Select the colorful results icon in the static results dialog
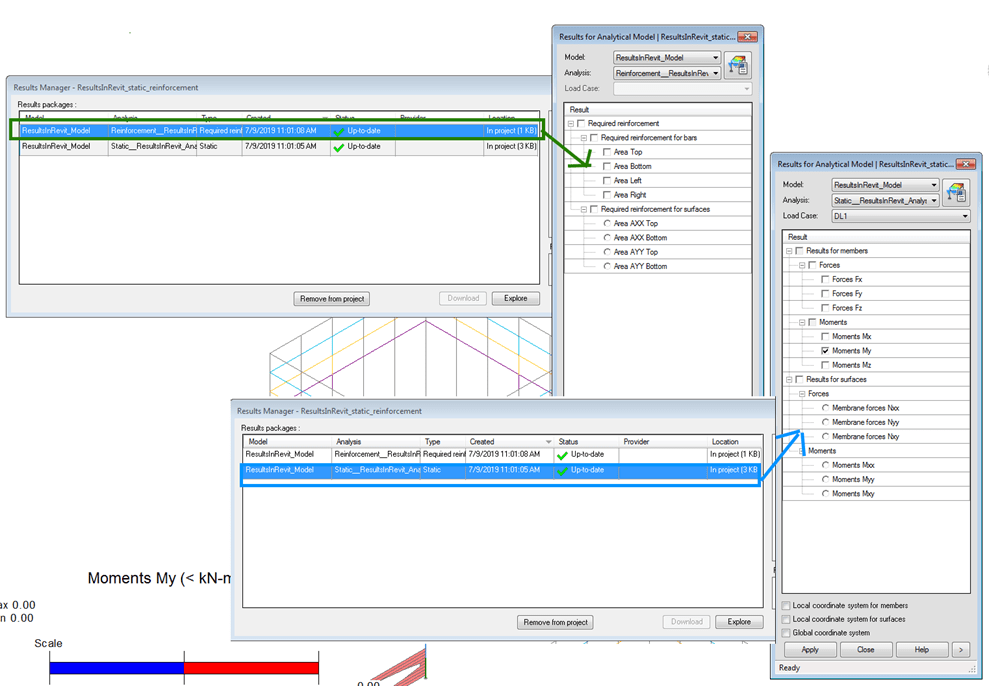Image resolution: width=989 pixels, height=686 pixels. tap(957, 191)
